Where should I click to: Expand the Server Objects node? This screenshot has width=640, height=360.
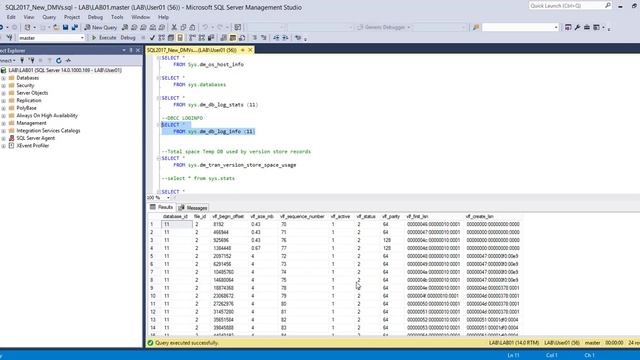(3, 93)
